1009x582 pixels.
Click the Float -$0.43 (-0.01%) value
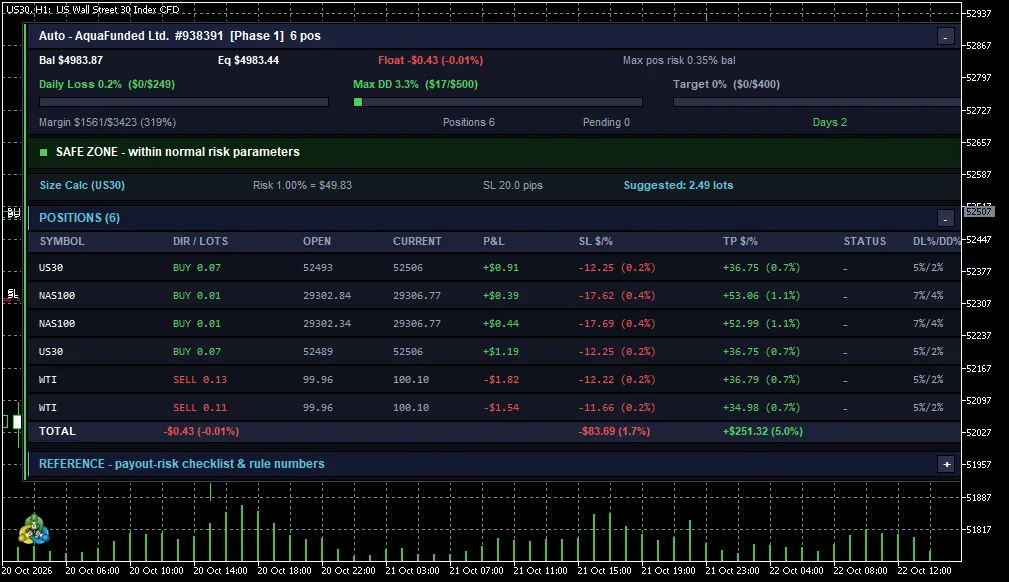click(x=430, y=61)
